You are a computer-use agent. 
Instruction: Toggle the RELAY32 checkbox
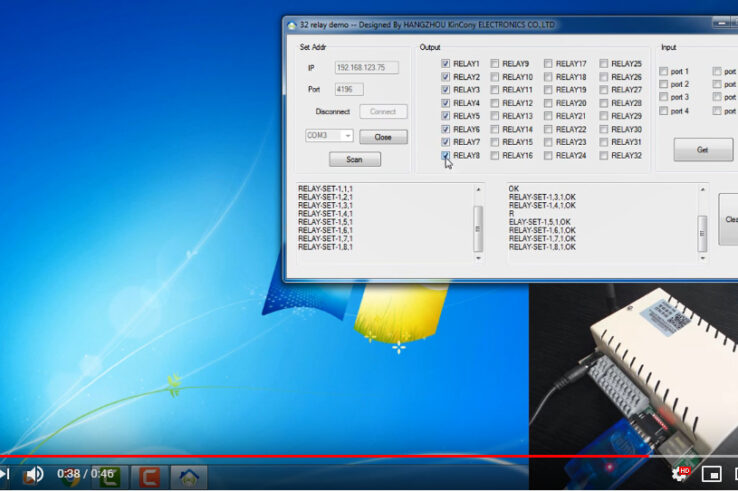pos(604,155)
